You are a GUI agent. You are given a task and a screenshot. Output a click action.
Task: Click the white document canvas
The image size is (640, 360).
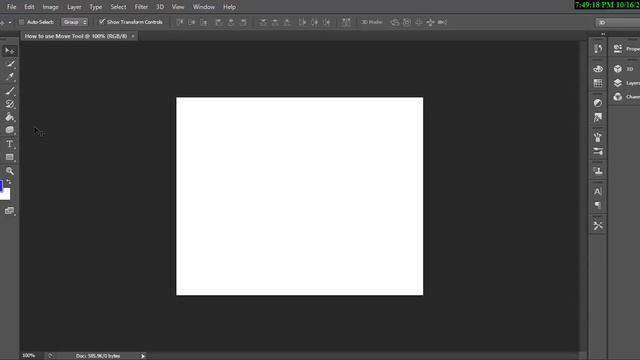(x=300, y=196)
